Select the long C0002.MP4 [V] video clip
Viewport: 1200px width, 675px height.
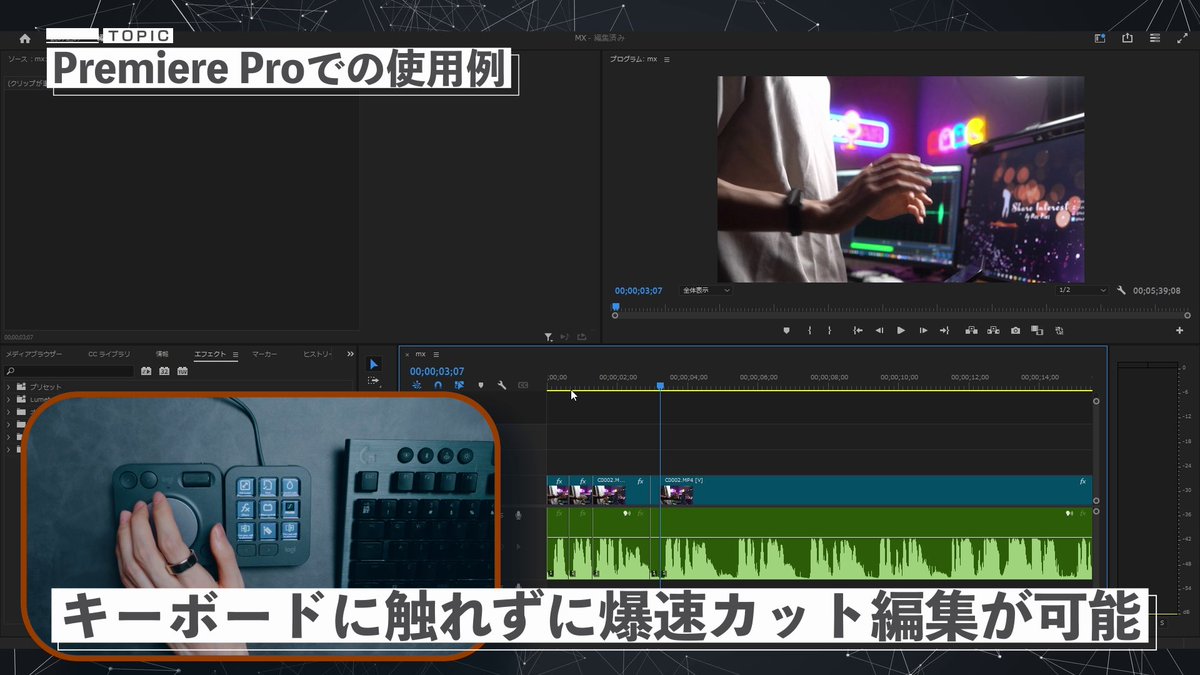coord(876,489)
